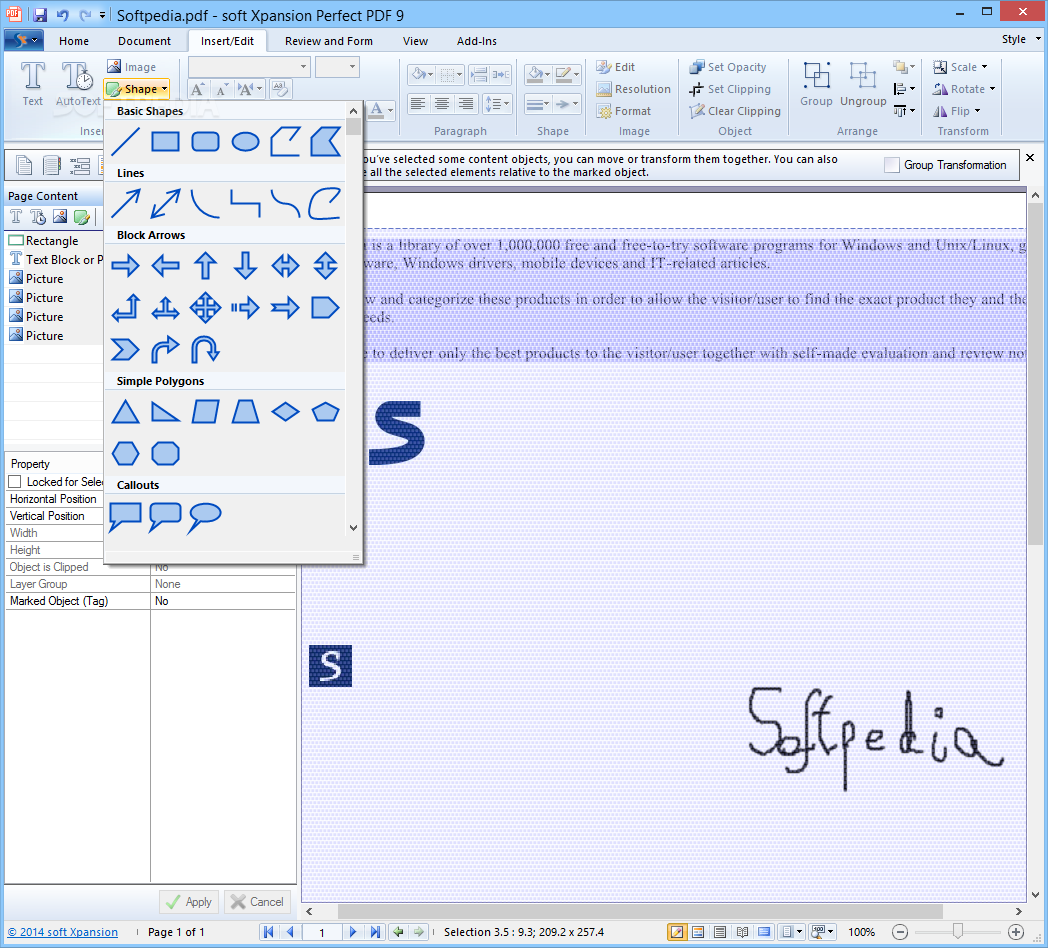The width and height of the screenshot is (1048, 948).
Task: Insert the octagon polygon
Action: point(165,453)
